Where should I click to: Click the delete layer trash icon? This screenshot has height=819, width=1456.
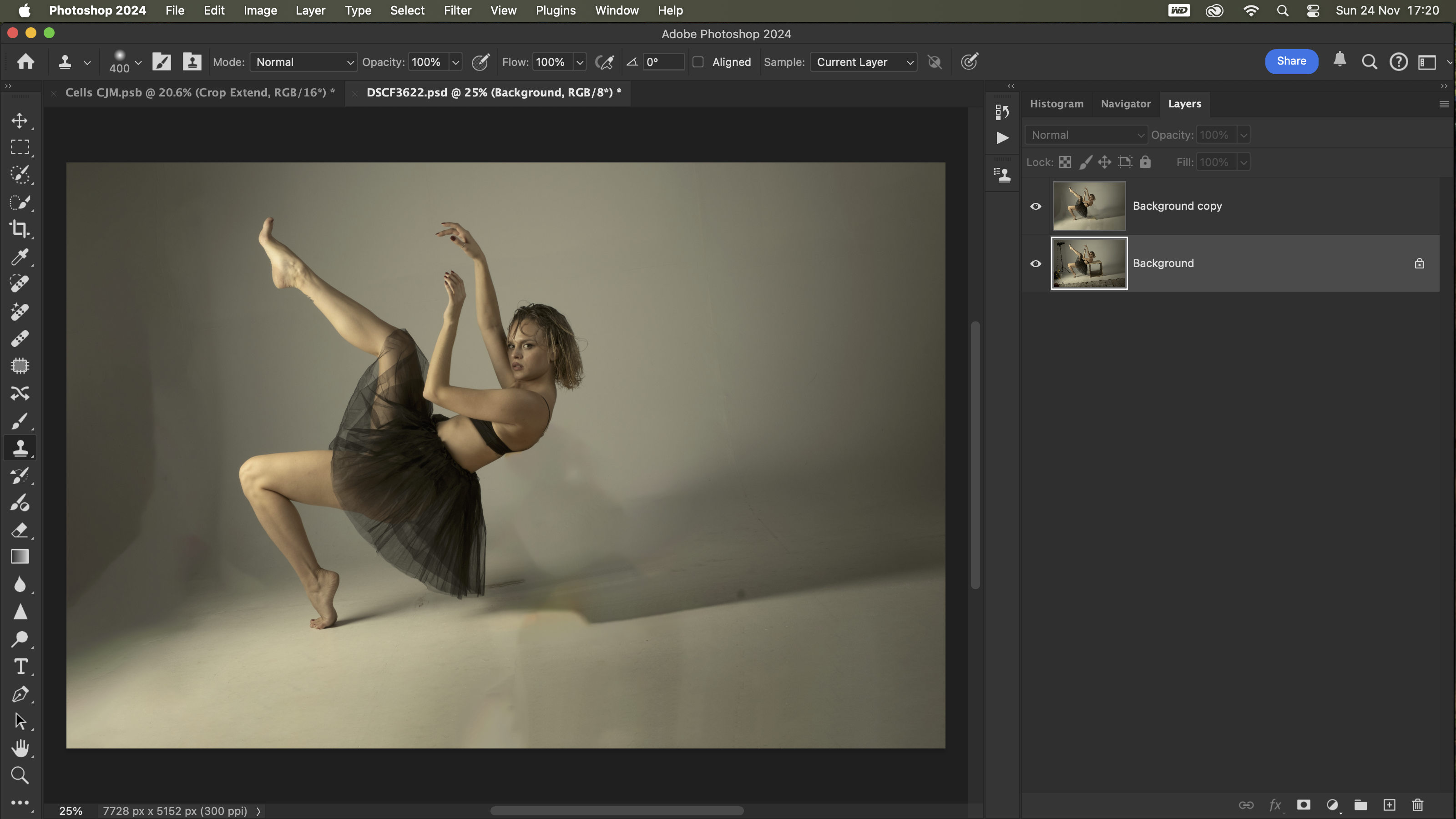[1418, 805]
